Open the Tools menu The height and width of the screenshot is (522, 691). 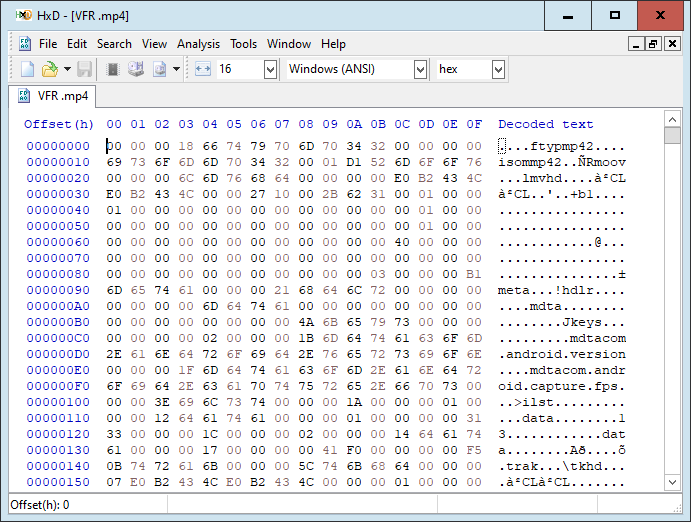(x=243, y=44)
